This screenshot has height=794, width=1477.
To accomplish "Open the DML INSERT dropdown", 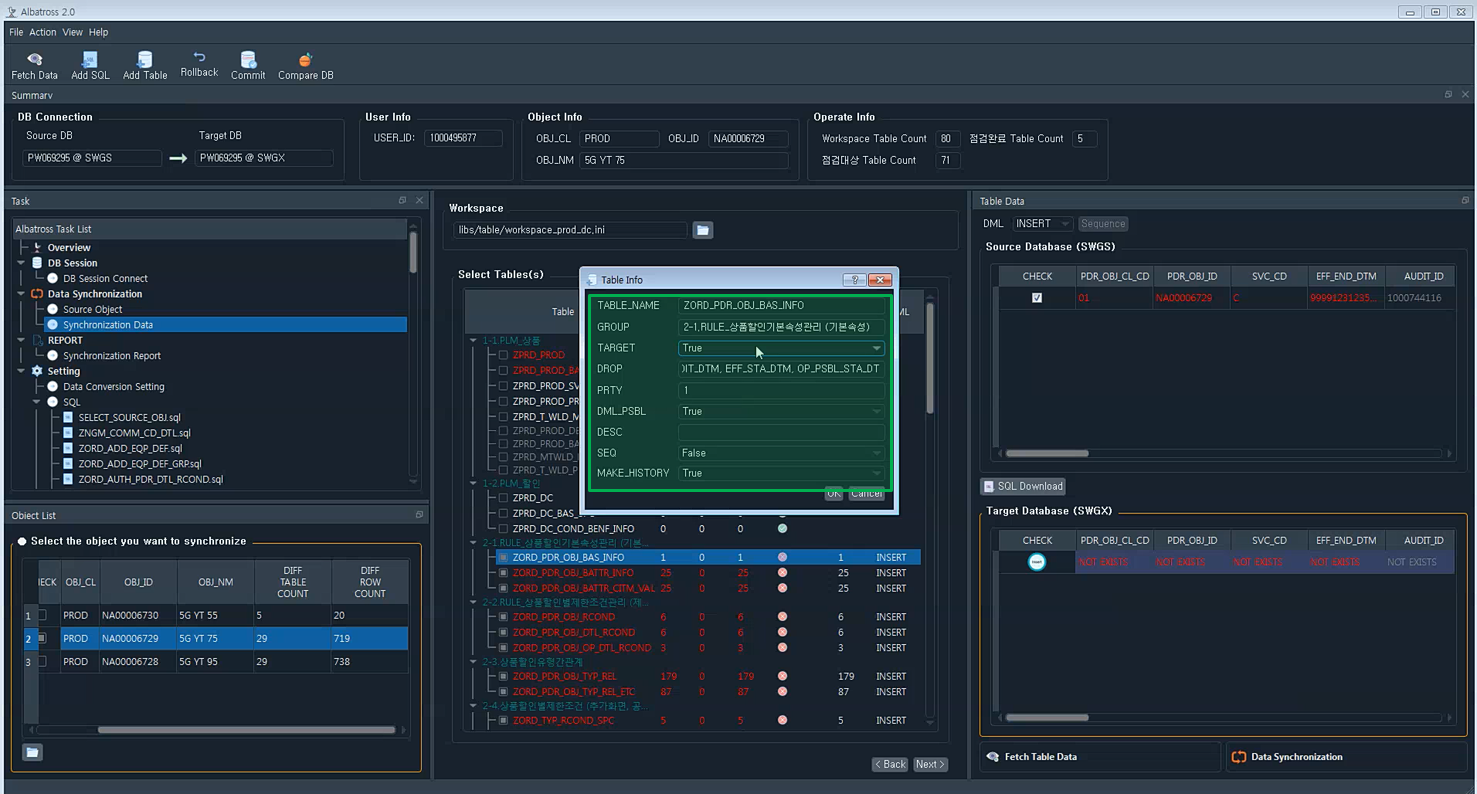I will (1043, 224).
